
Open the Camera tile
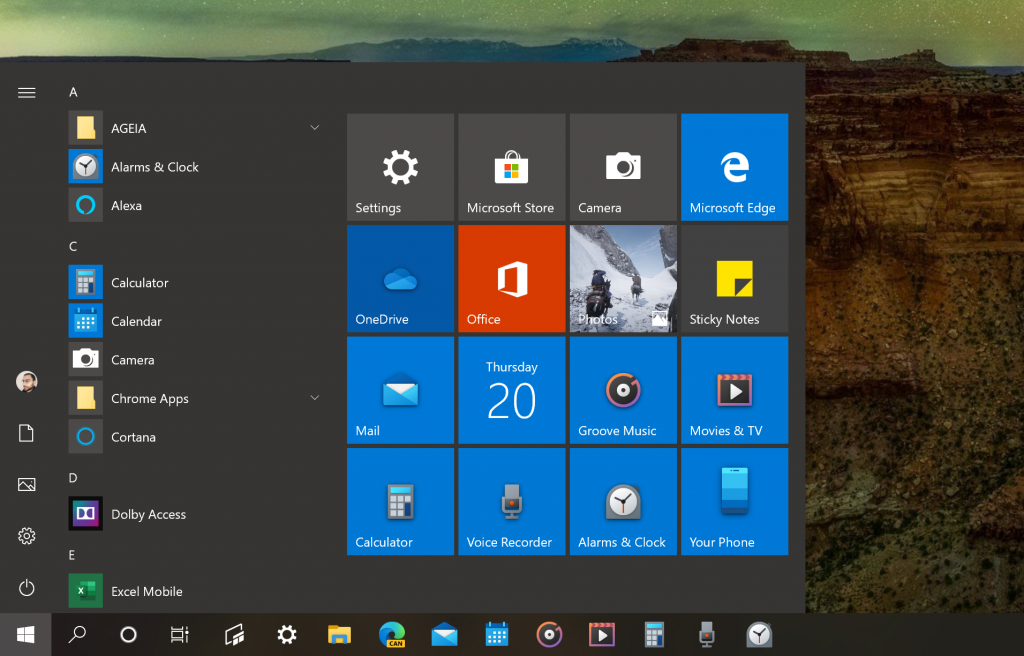pyautogui.click(x=623, y=167)
